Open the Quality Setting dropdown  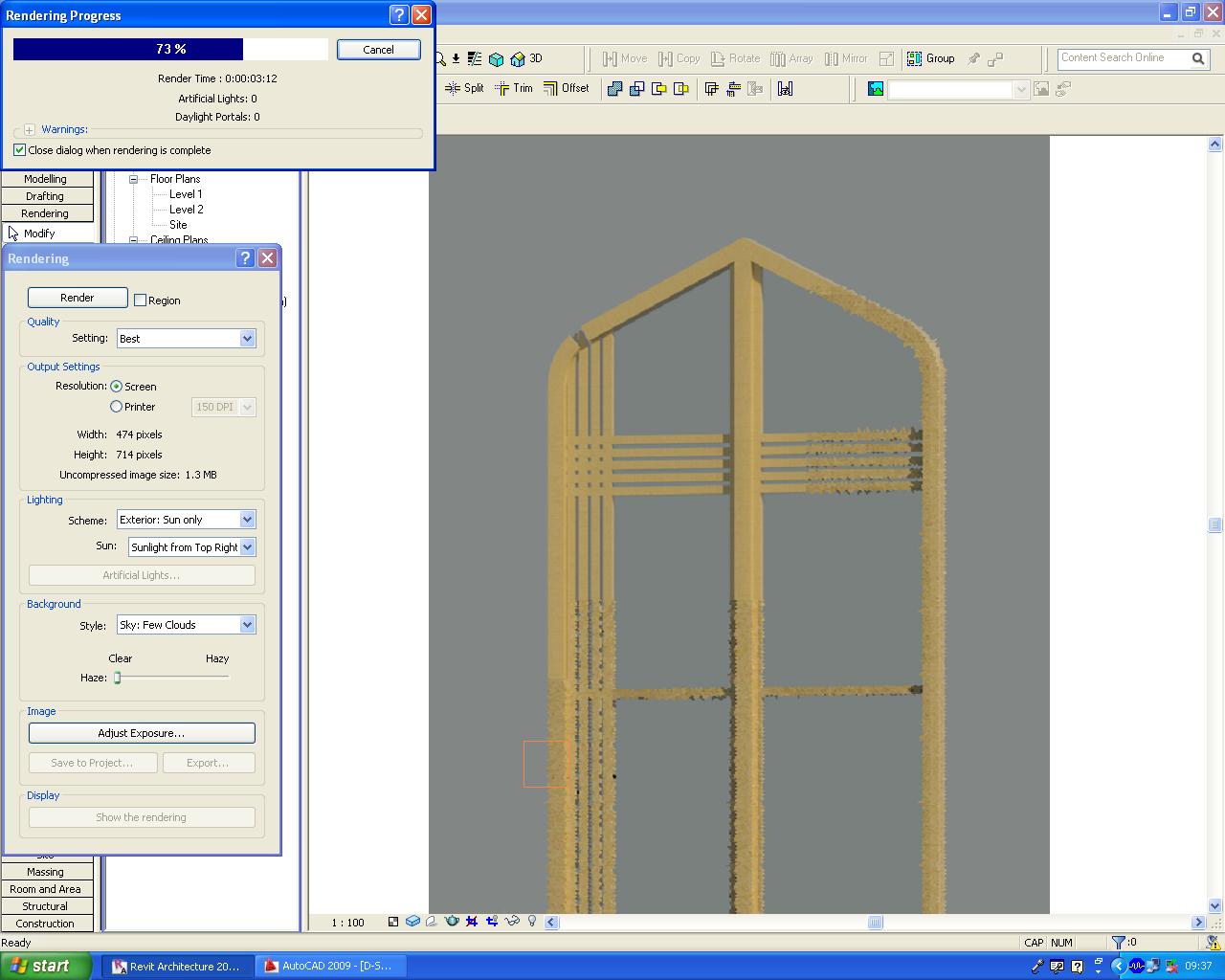point(247,339)
